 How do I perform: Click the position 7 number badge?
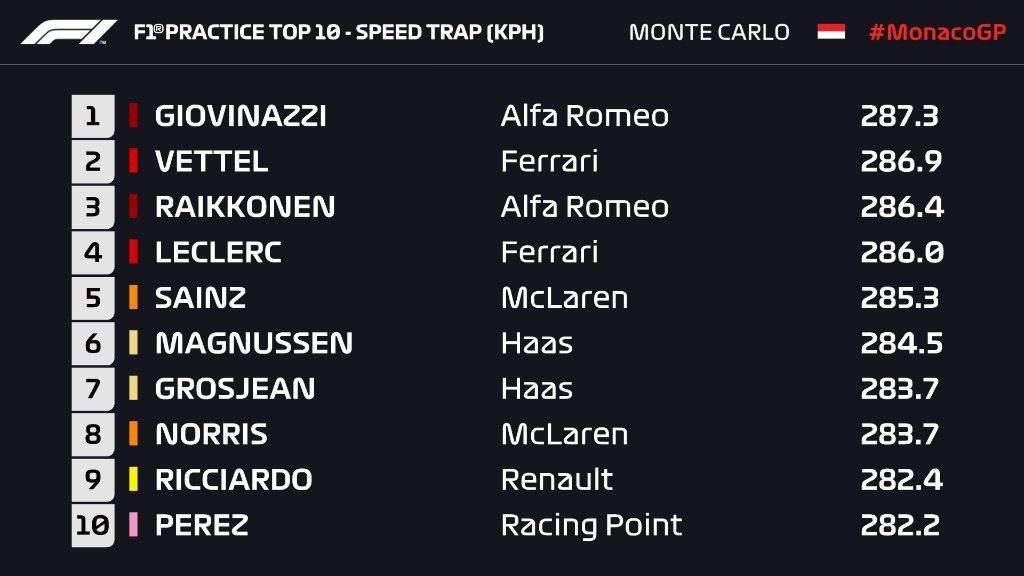[93, 389]
